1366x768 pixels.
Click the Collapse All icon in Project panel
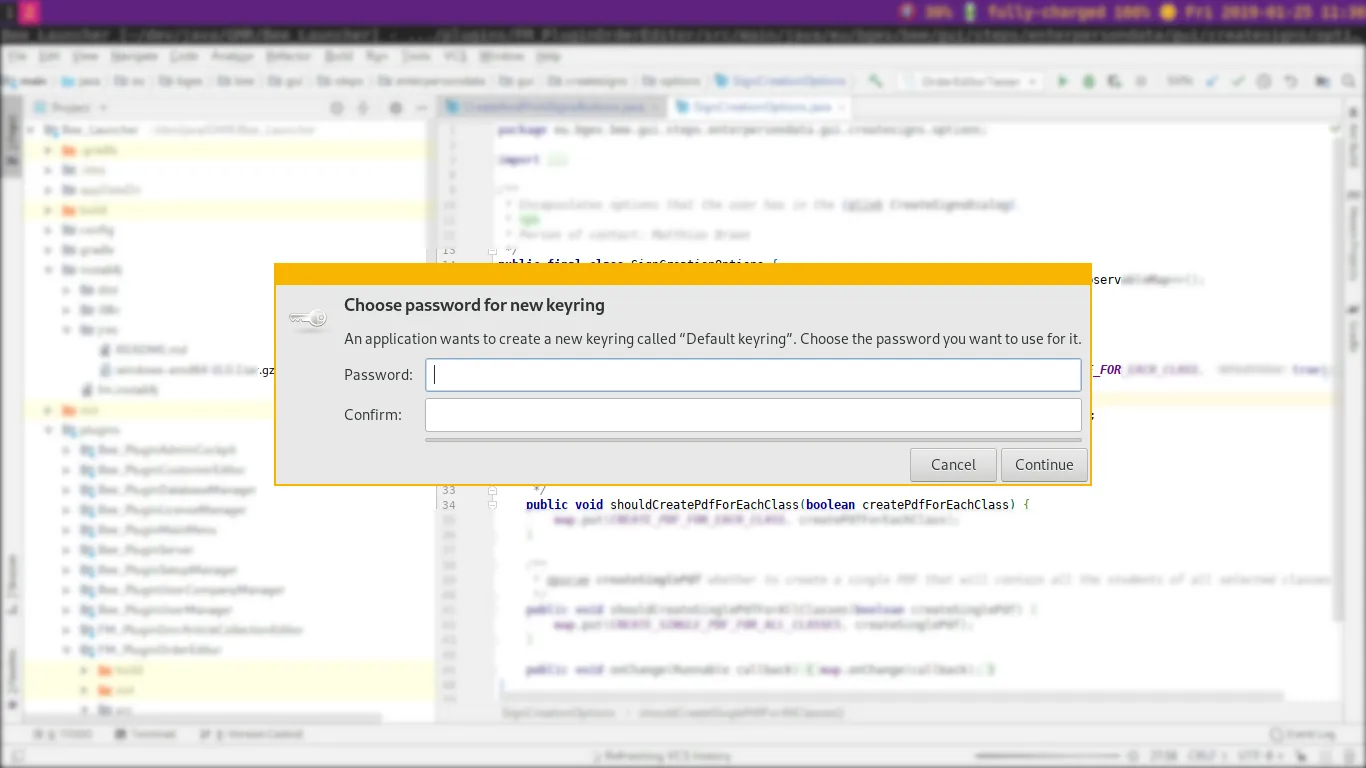coord(363,107)
